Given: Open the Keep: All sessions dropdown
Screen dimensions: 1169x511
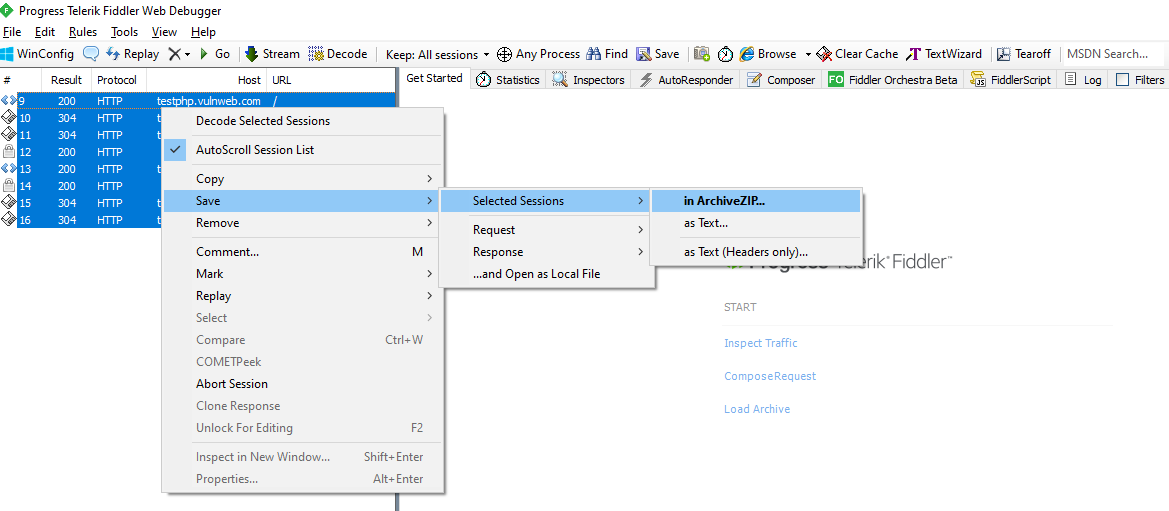Looking at the screenshot, I should (x=438, y=54).
